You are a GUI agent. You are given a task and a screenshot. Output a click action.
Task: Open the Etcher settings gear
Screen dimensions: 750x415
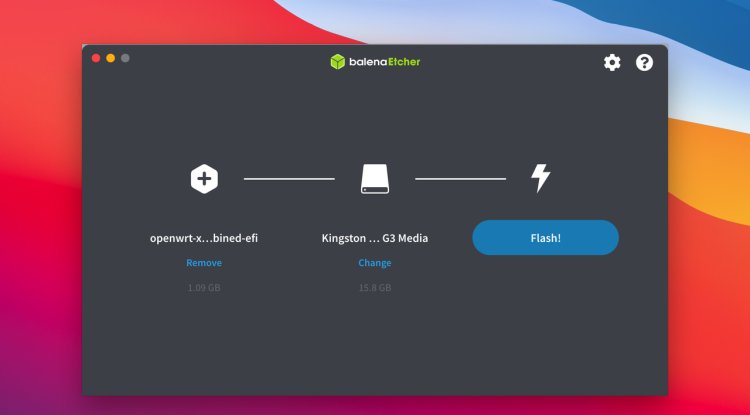612,62
